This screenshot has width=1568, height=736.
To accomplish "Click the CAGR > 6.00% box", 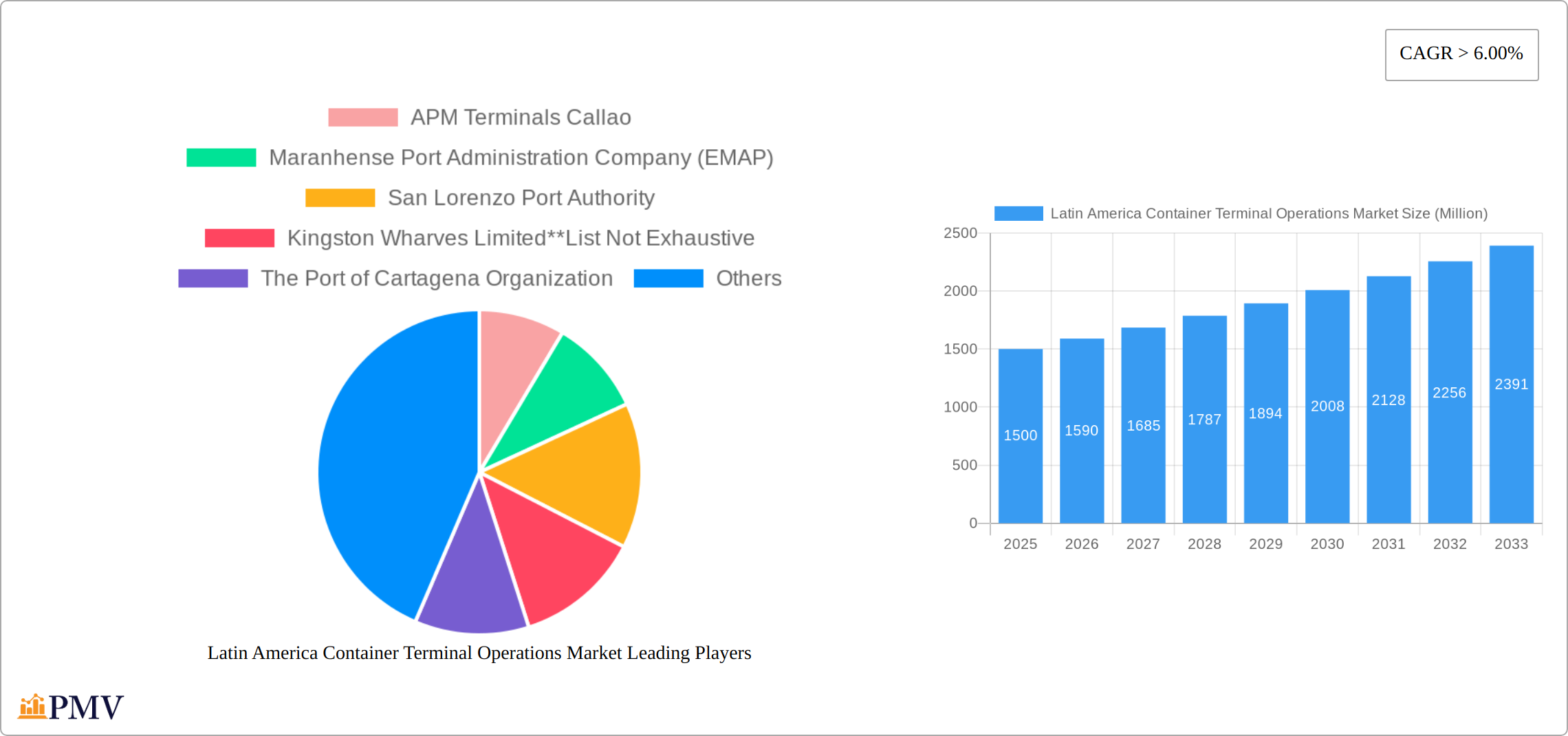I will click(1461, 54).
